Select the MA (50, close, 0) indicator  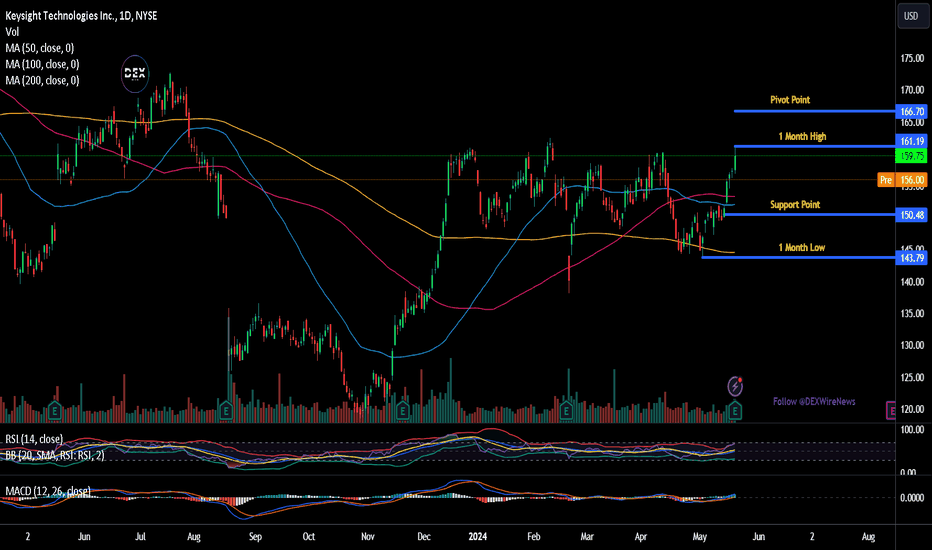40,48
